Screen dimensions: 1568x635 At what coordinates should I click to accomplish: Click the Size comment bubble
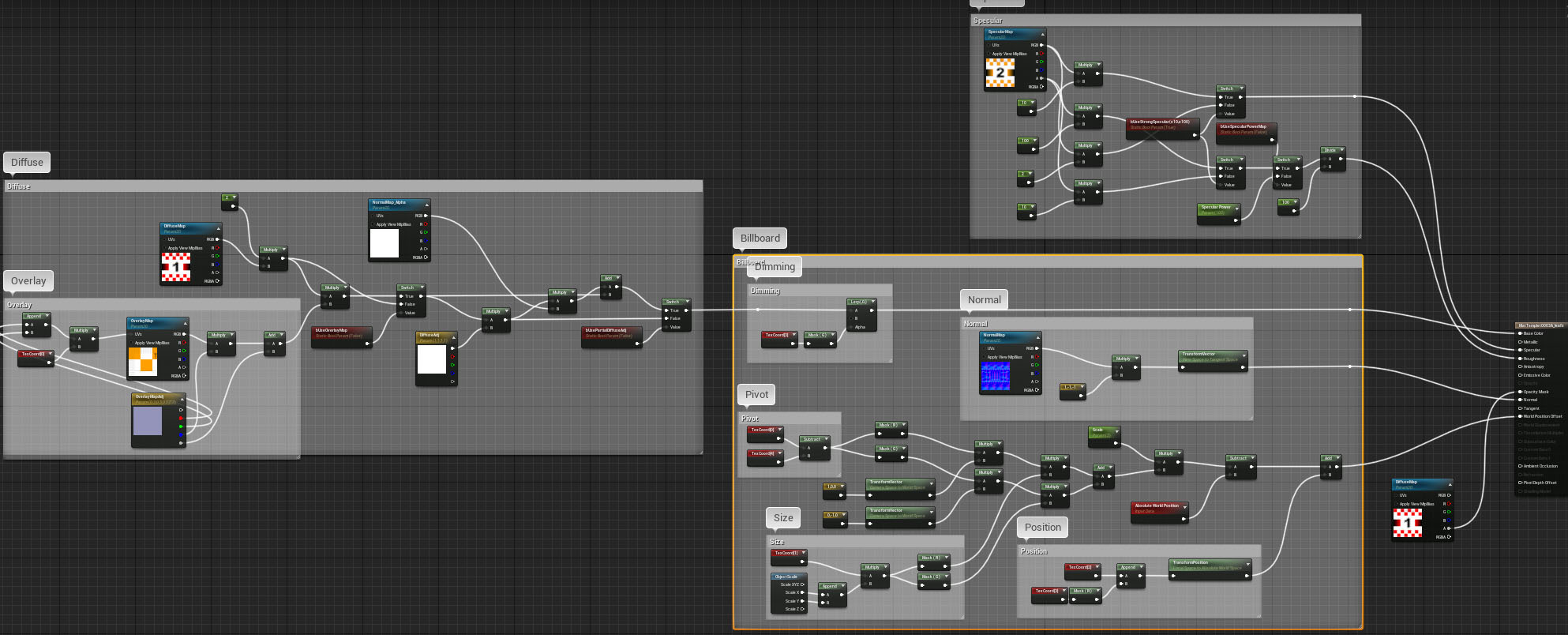click(x=783, y=518)
